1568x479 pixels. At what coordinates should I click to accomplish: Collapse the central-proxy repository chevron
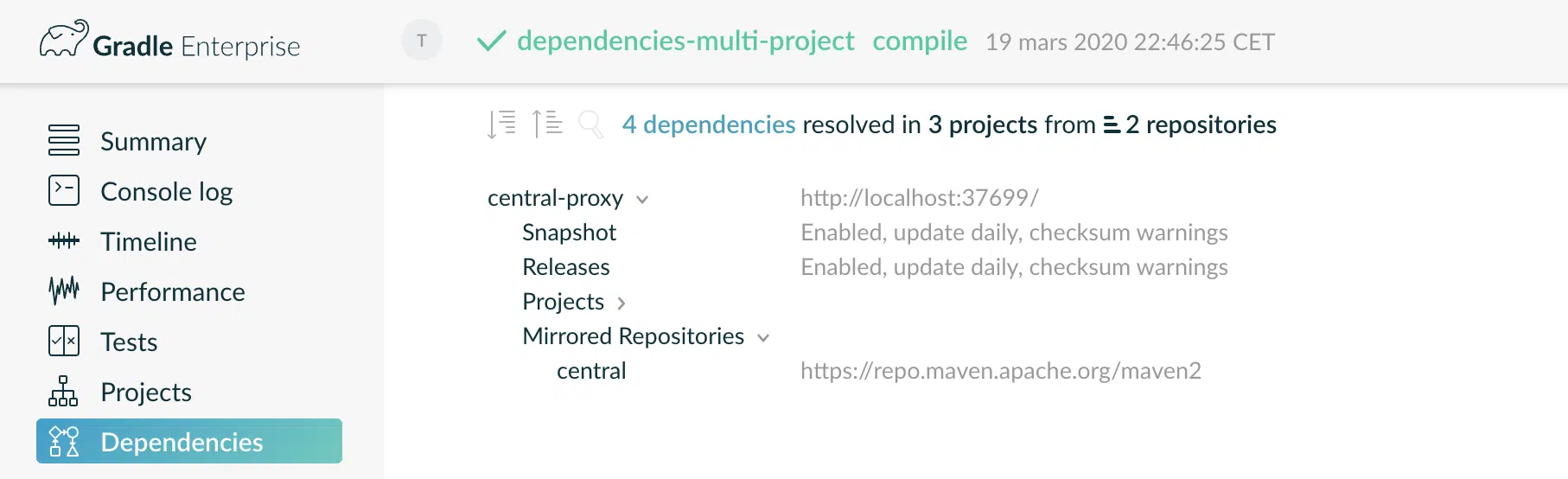pyautogui.click(x=642, y=200)
